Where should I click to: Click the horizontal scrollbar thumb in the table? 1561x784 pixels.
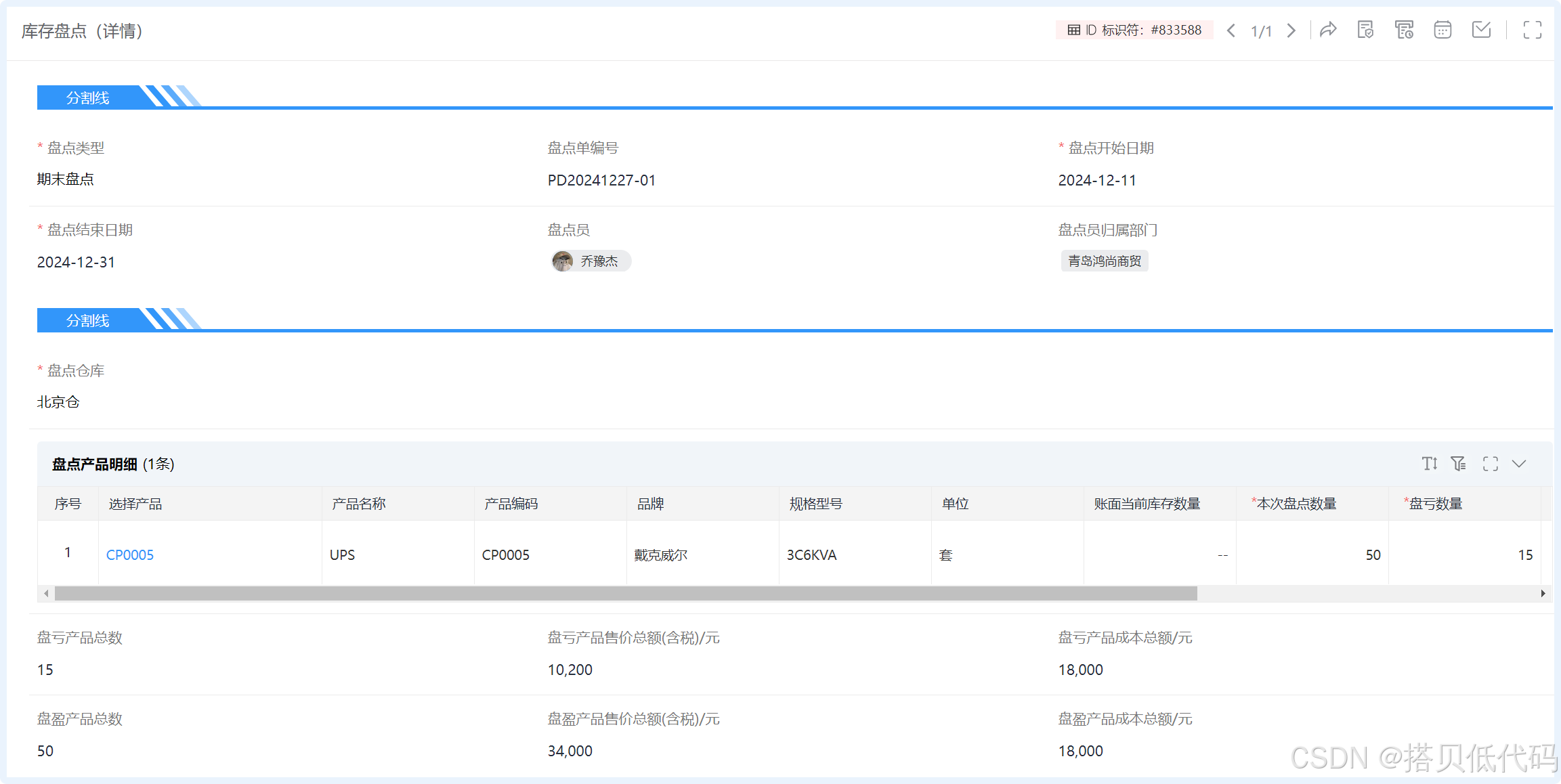pos(625,594)
